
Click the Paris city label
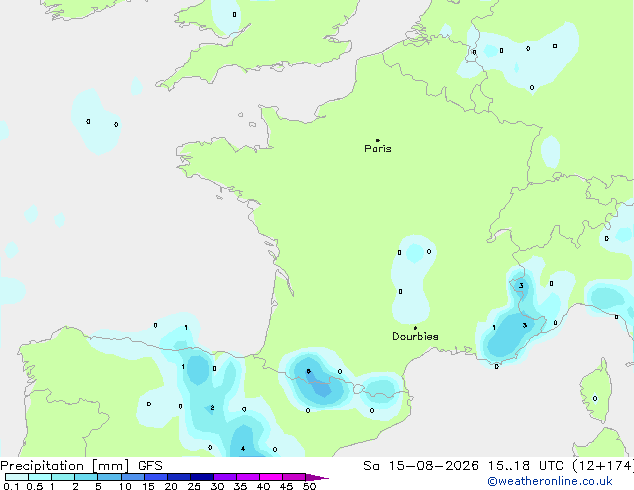(x=378, y=149)
